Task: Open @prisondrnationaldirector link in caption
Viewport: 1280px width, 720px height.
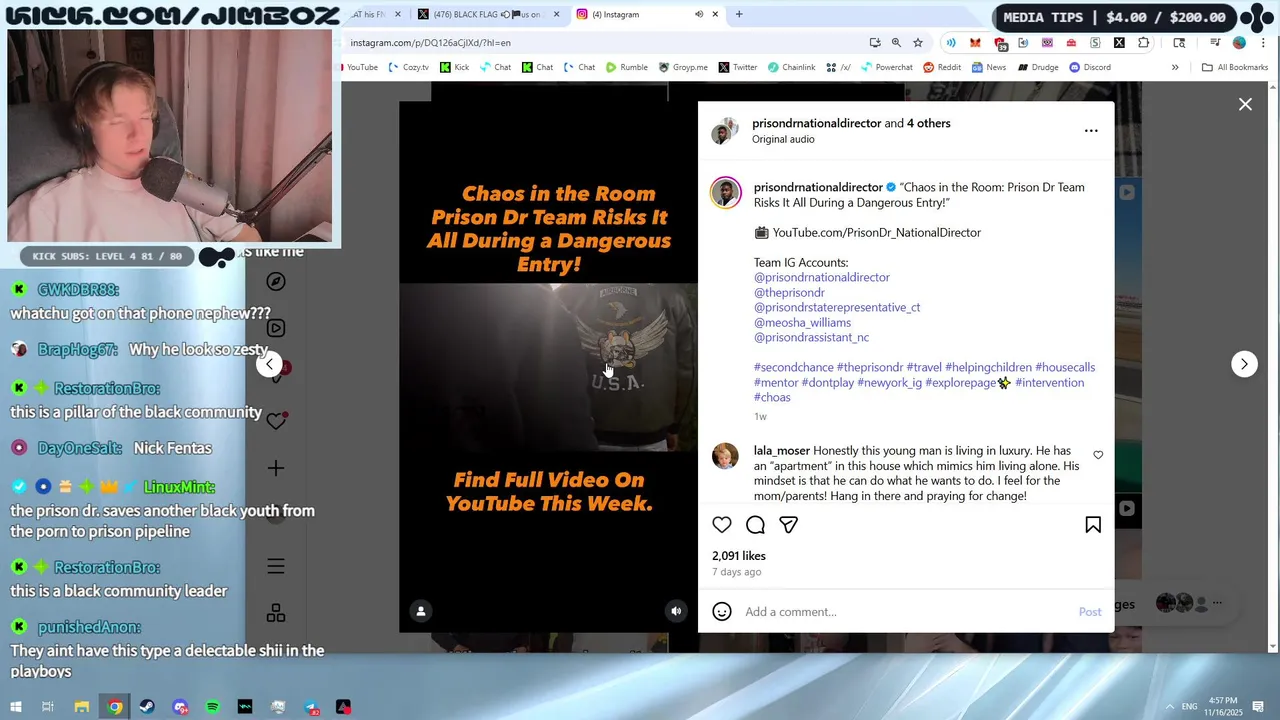Action: 821,277
